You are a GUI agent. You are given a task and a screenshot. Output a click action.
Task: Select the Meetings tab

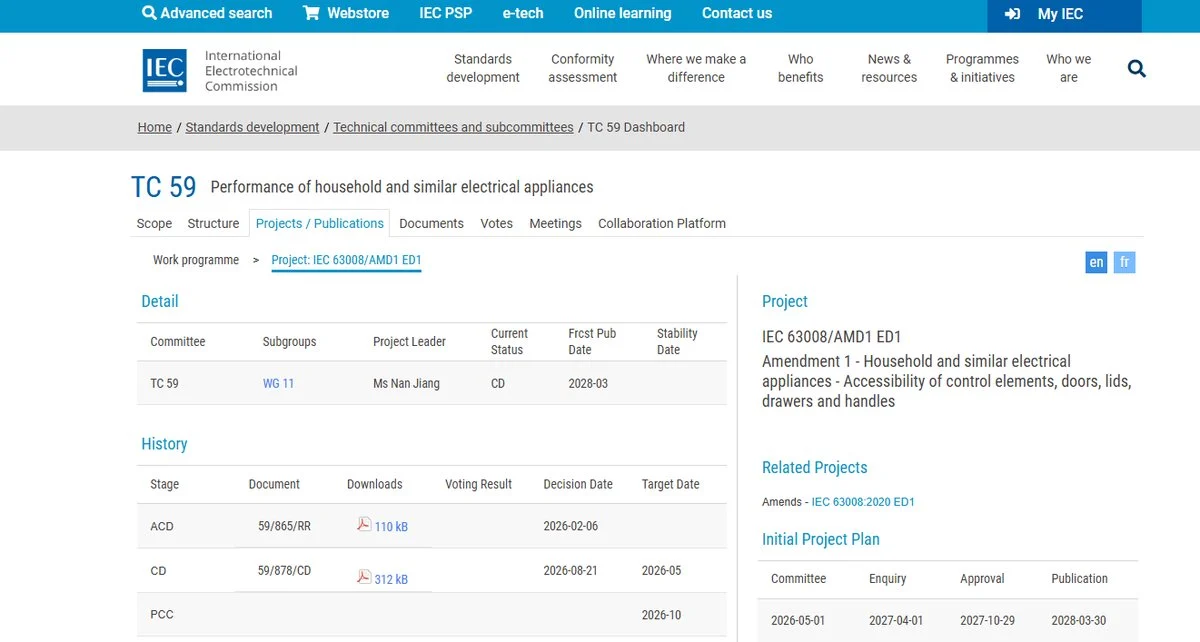coord(555,223)
